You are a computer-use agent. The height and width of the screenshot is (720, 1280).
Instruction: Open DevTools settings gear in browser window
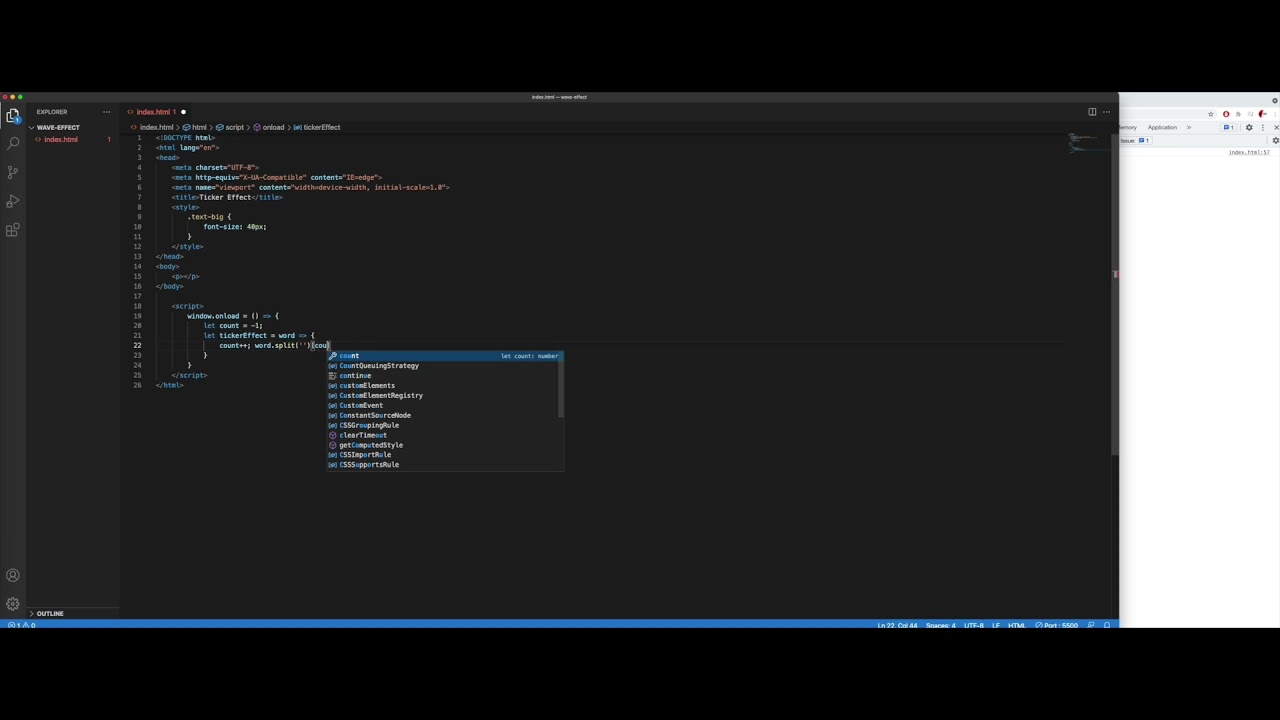click(1249, 128)
